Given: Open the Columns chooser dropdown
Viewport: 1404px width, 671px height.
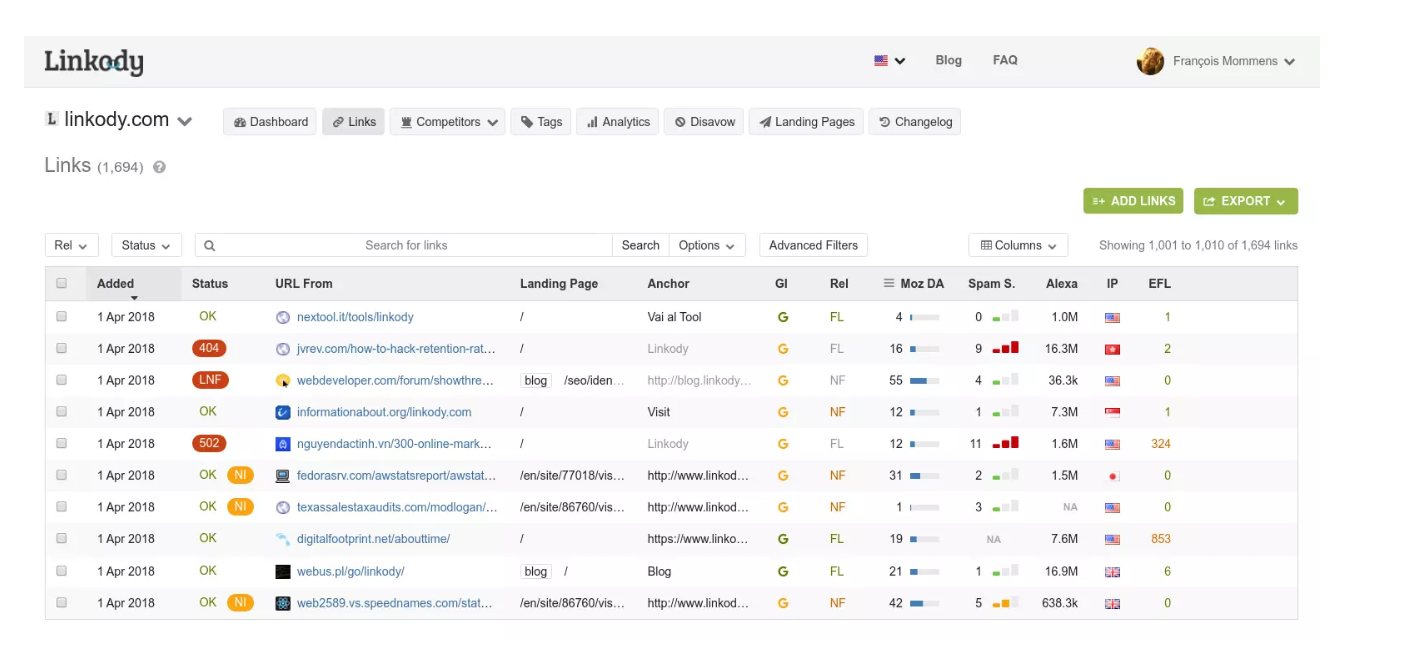Looking at the screenshot, I should 1018,245.
